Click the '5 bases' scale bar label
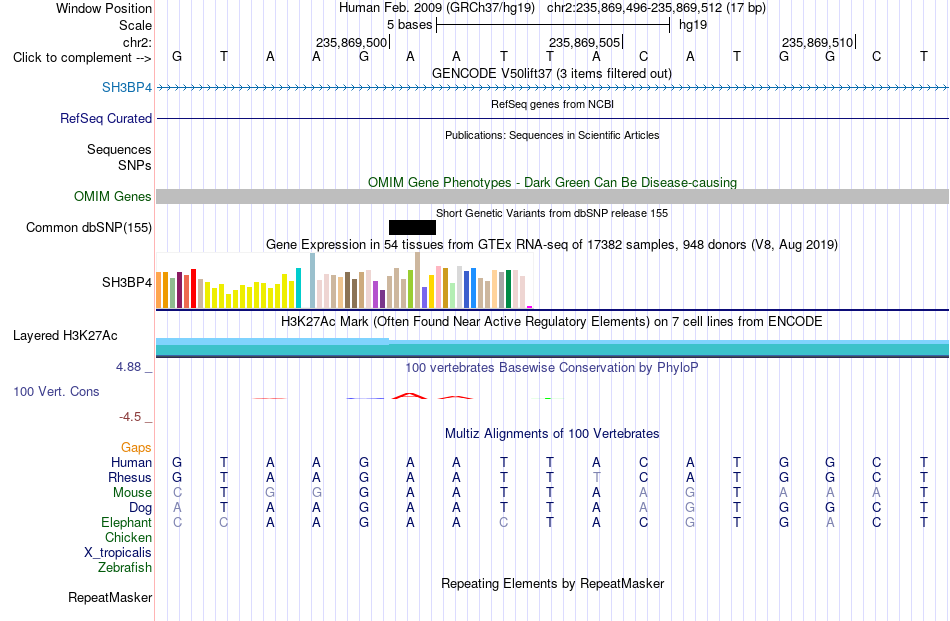 pos(410,25)
